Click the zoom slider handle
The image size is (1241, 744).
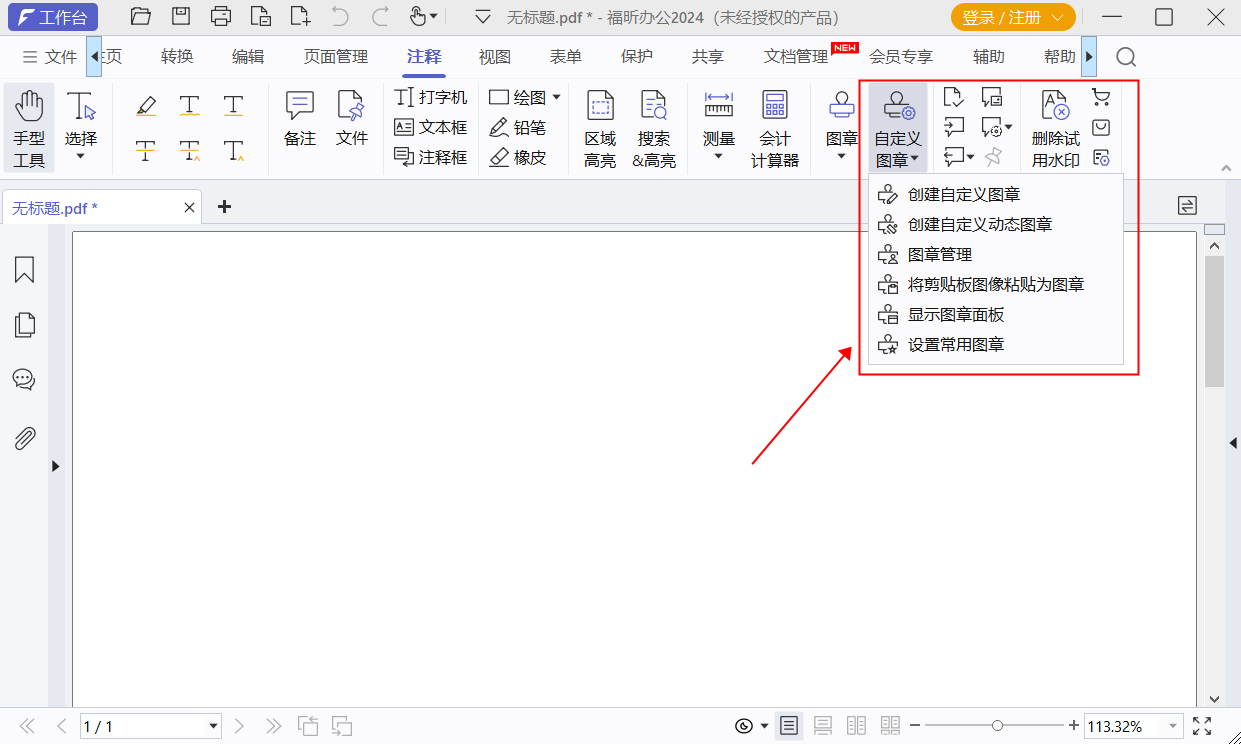[997, 725]
